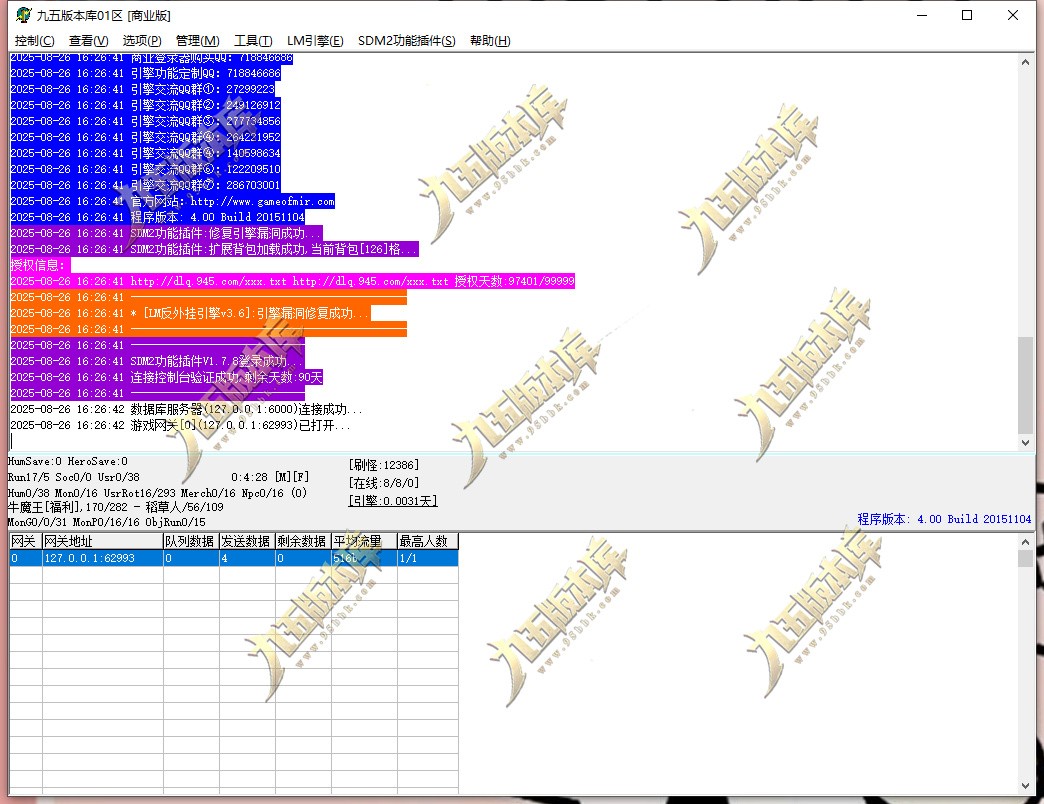1044x804 pixels.
Task: Click log line 扩展背包加载成功,当前背包[126]格
Action: [214, 249]
